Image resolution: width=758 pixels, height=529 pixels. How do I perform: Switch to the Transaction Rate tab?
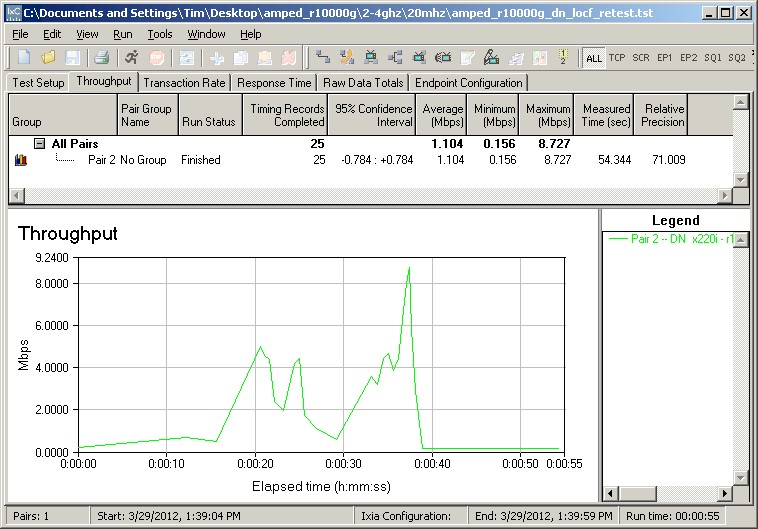pos(185,83)
